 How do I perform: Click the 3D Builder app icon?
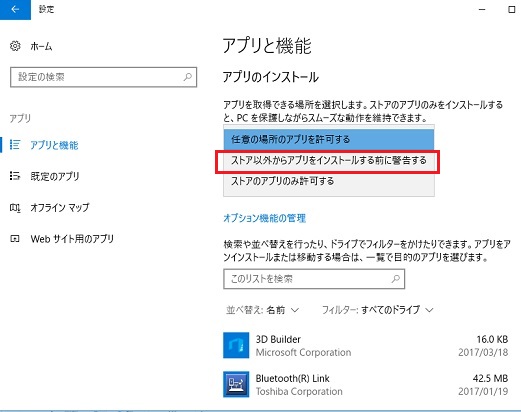point(236,345)
